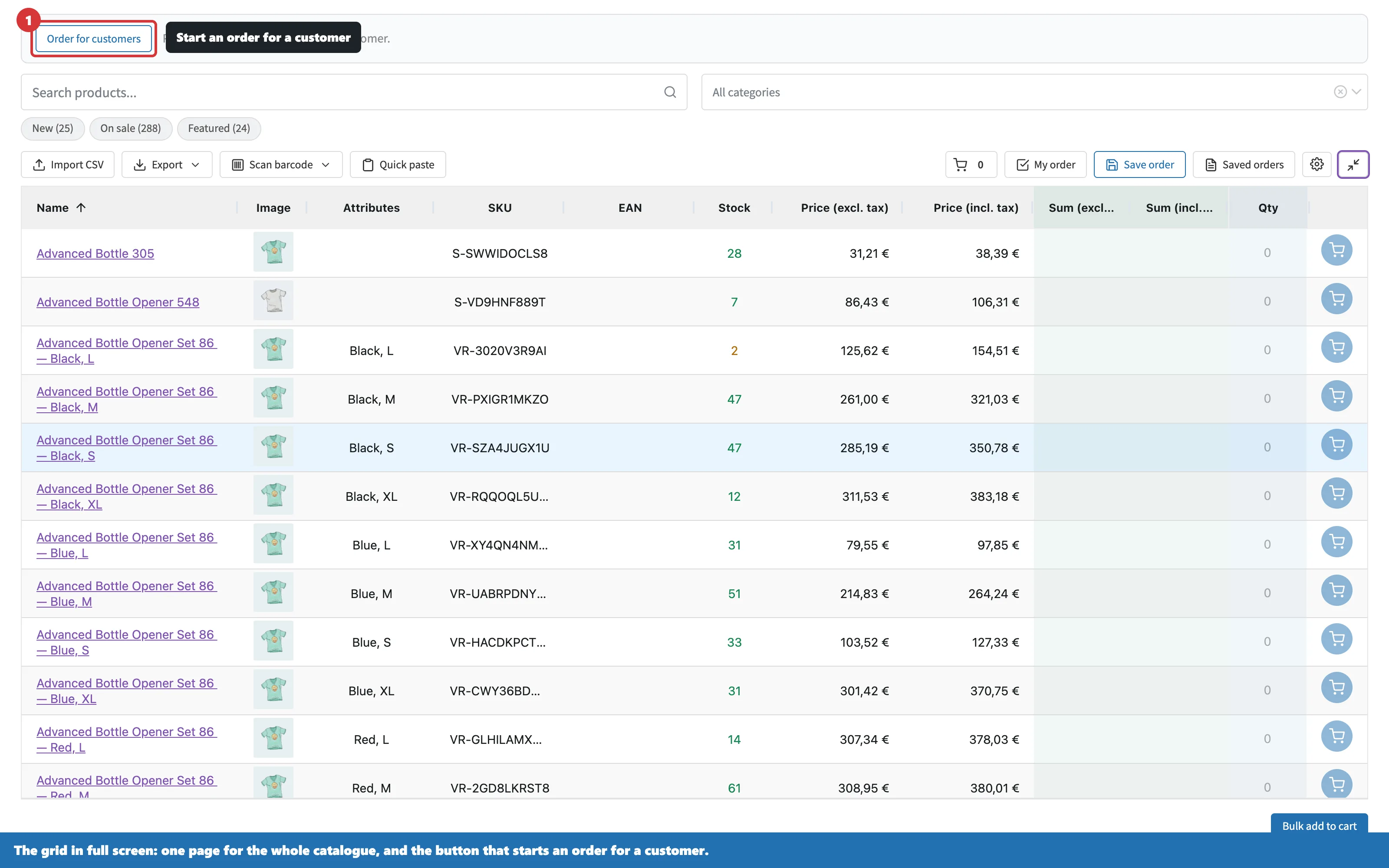Click Import CSV
This screenshot has height=868, width=1389.
(68, 165)
